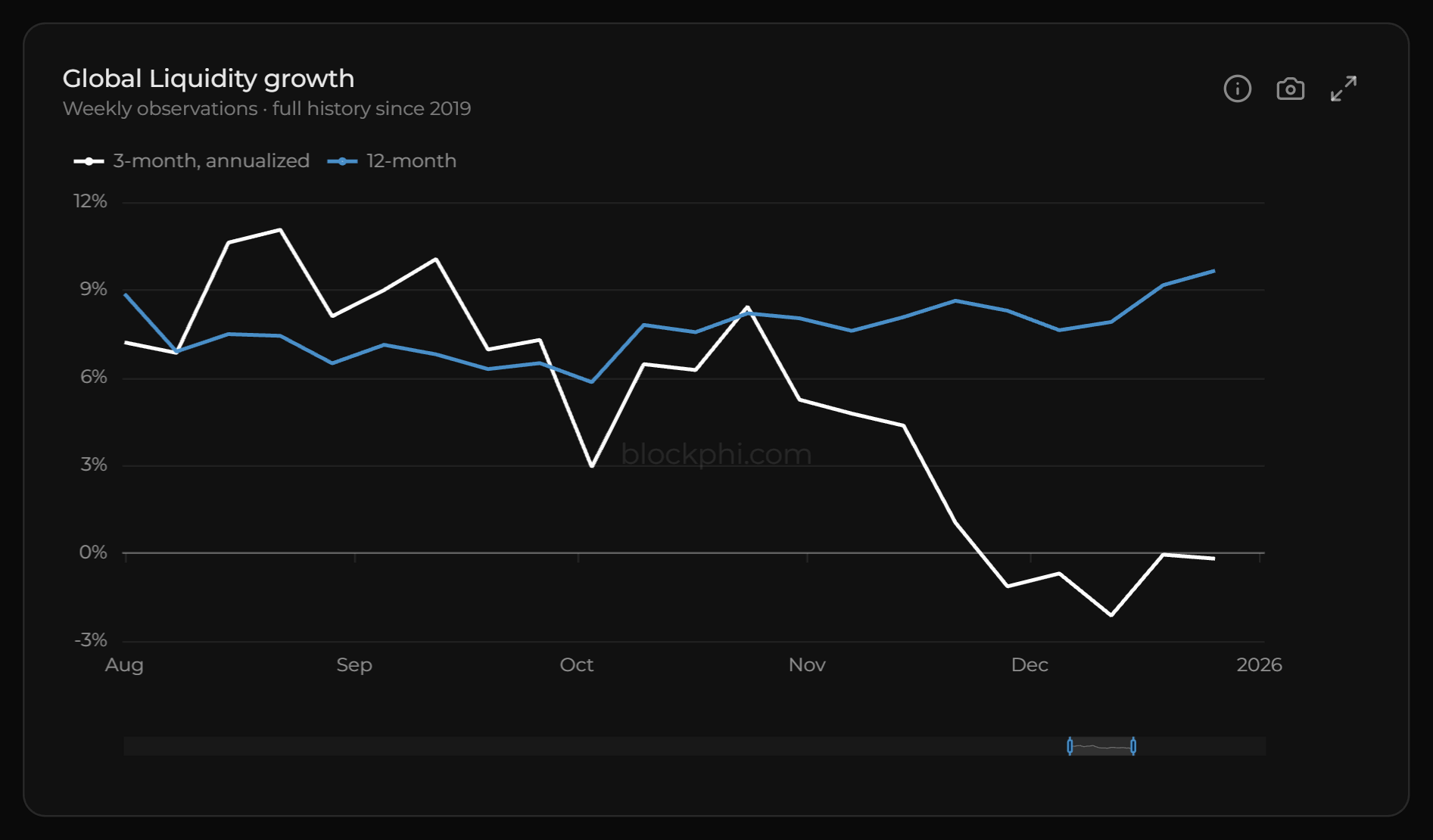Click subtitle 'Weekly observations · full history since 2019'
This screenshot has width=1433, height=840.
click(x=266, y=109)
